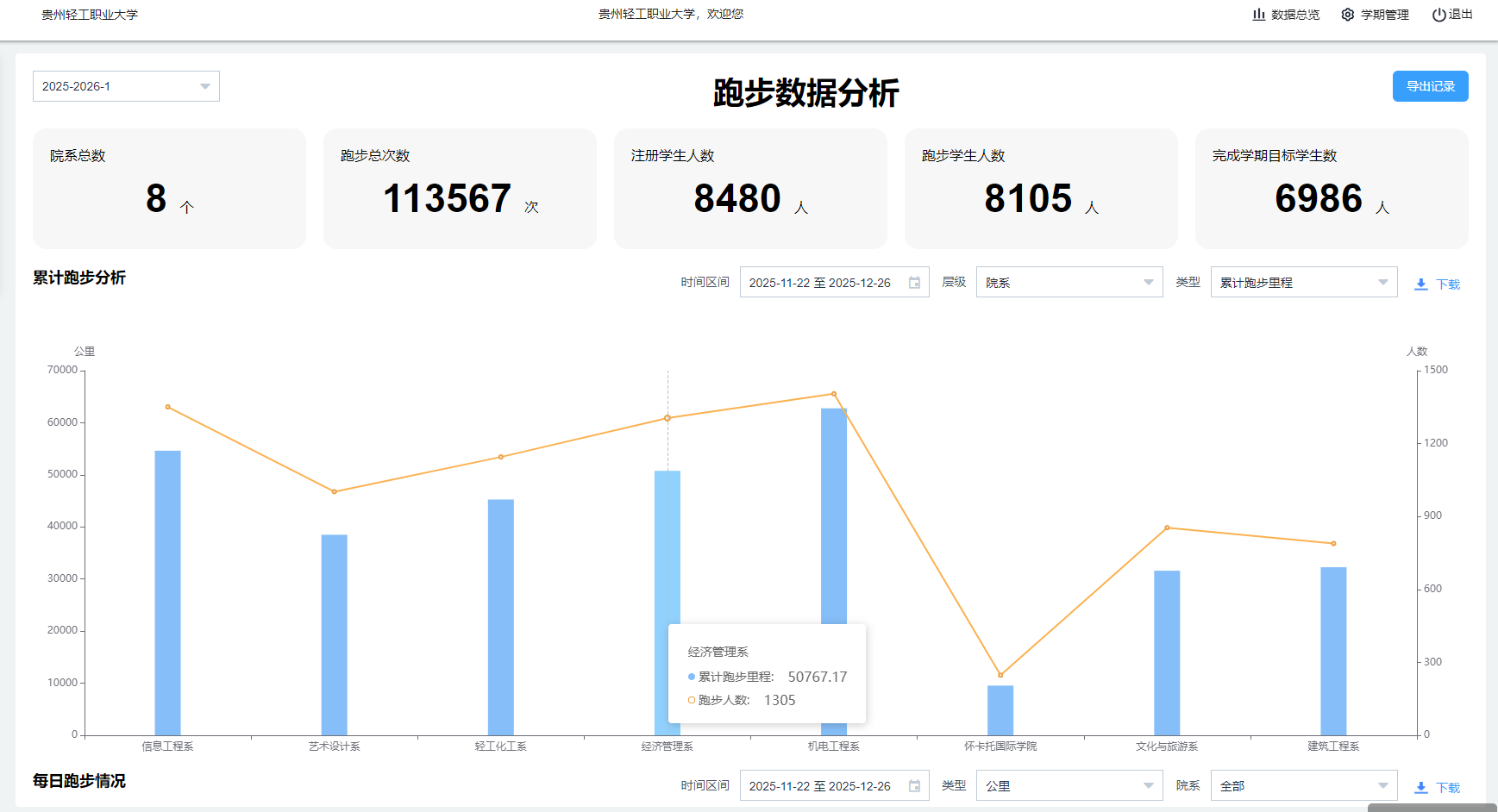1498x812 pixels.
Task: Click the 退出 power icon
Action: coord(1438,15)
